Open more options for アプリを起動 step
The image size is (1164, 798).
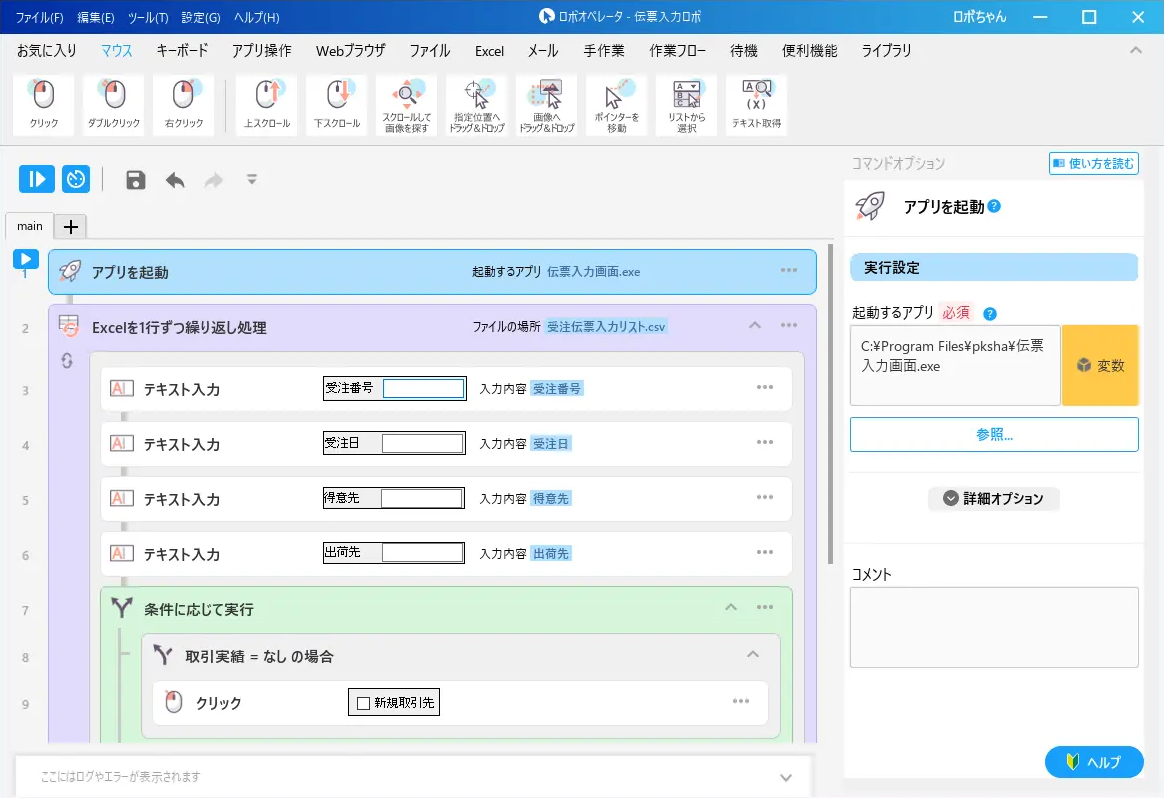point(789,270)
